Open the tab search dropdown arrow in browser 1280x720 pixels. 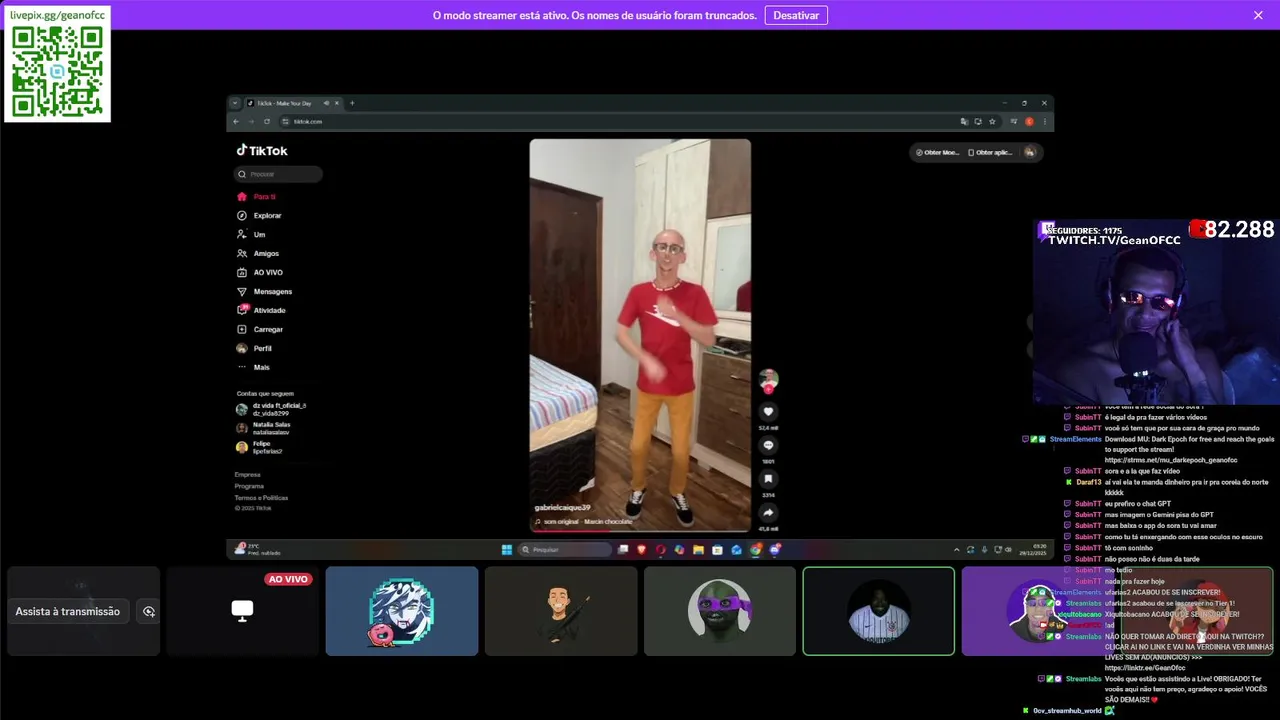tap(235, 103)
